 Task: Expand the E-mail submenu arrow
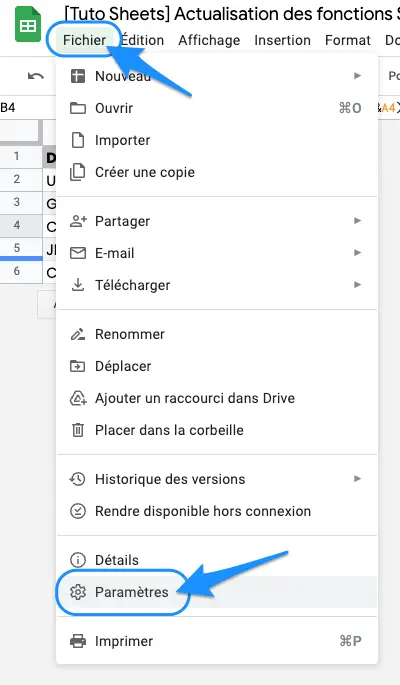357,253
